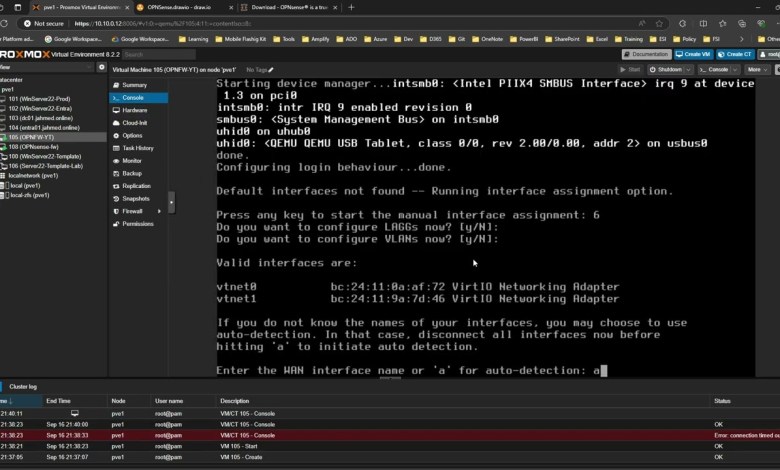Open the Shutdown dropdown arrow
780x470 pixels.
(x=688, y=70)
